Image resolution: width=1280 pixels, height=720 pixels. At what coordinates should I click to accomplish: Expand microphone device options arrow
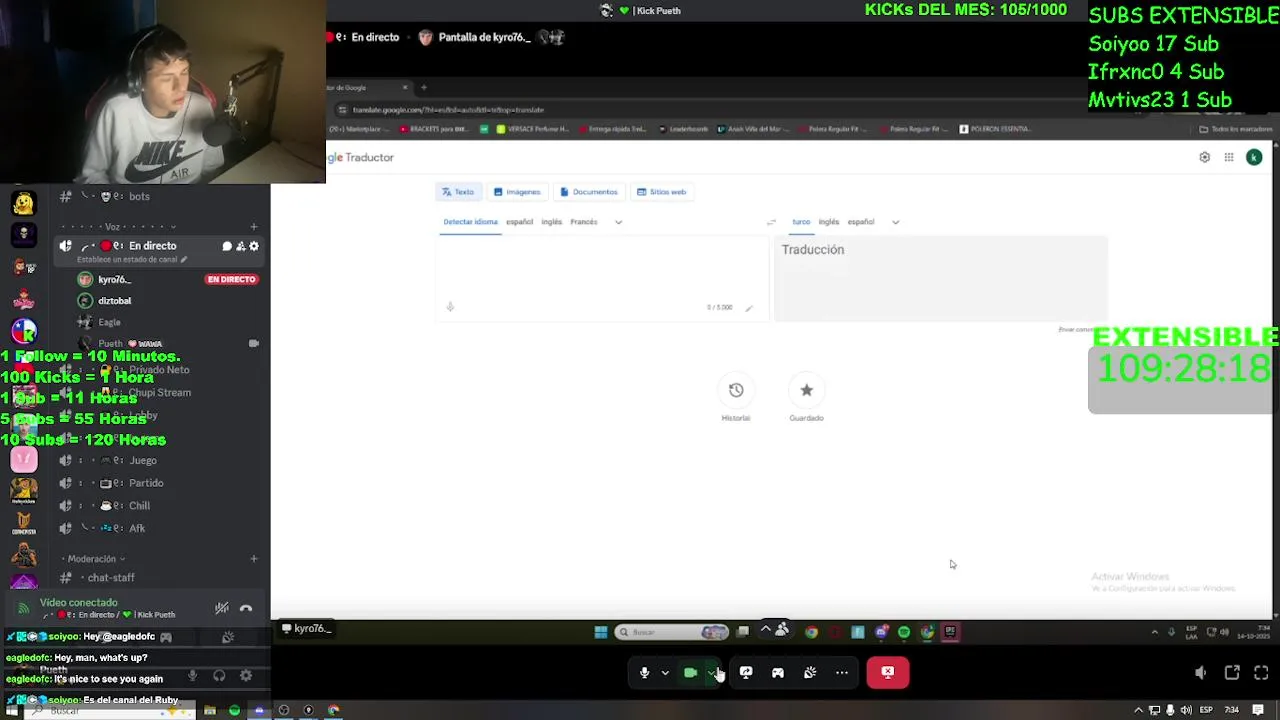pyautogui.click(x=665, y=673)
